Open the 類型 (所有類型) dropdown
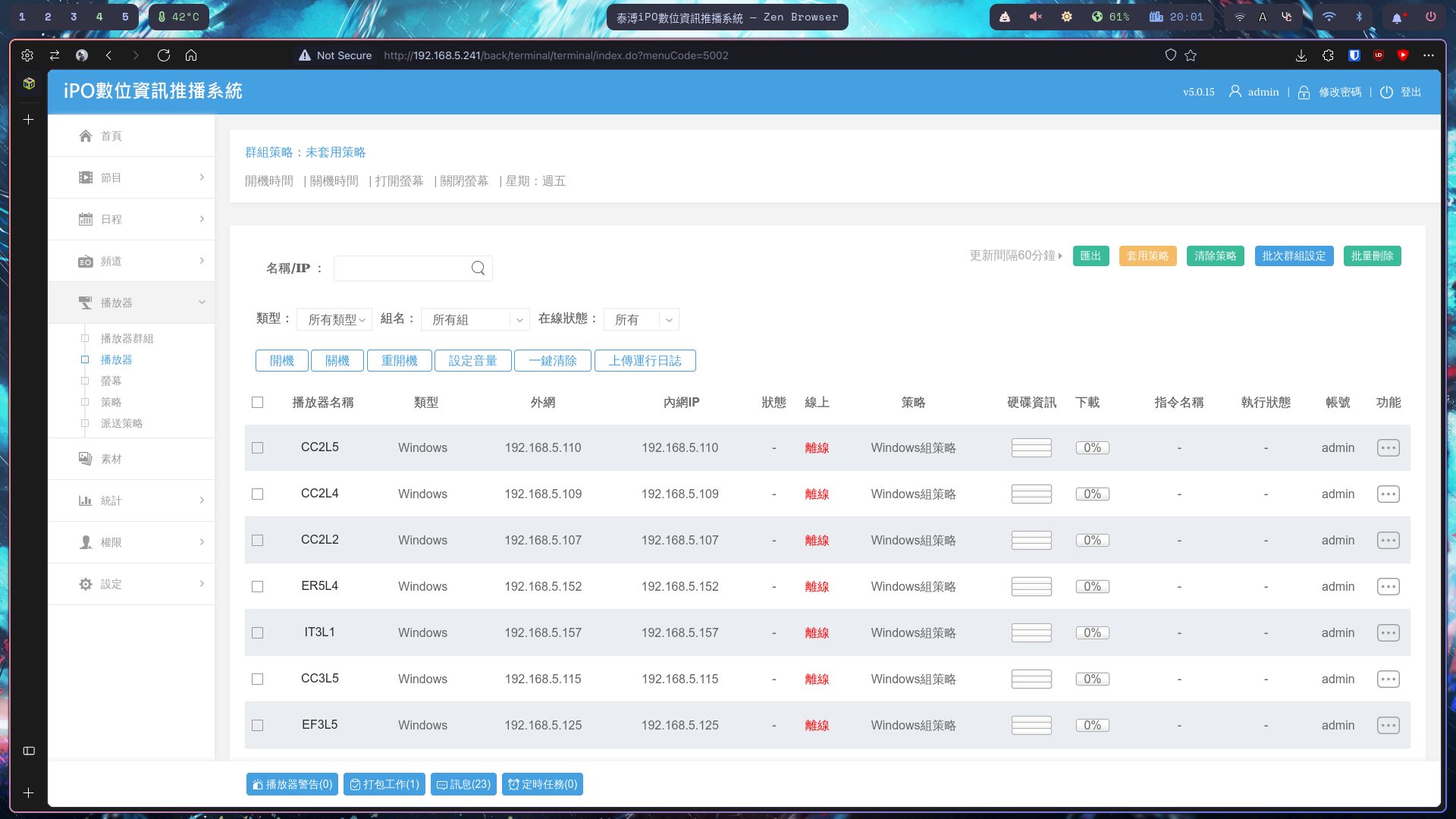This screenshot has width=1456, height=819. (x=334, y=319)
